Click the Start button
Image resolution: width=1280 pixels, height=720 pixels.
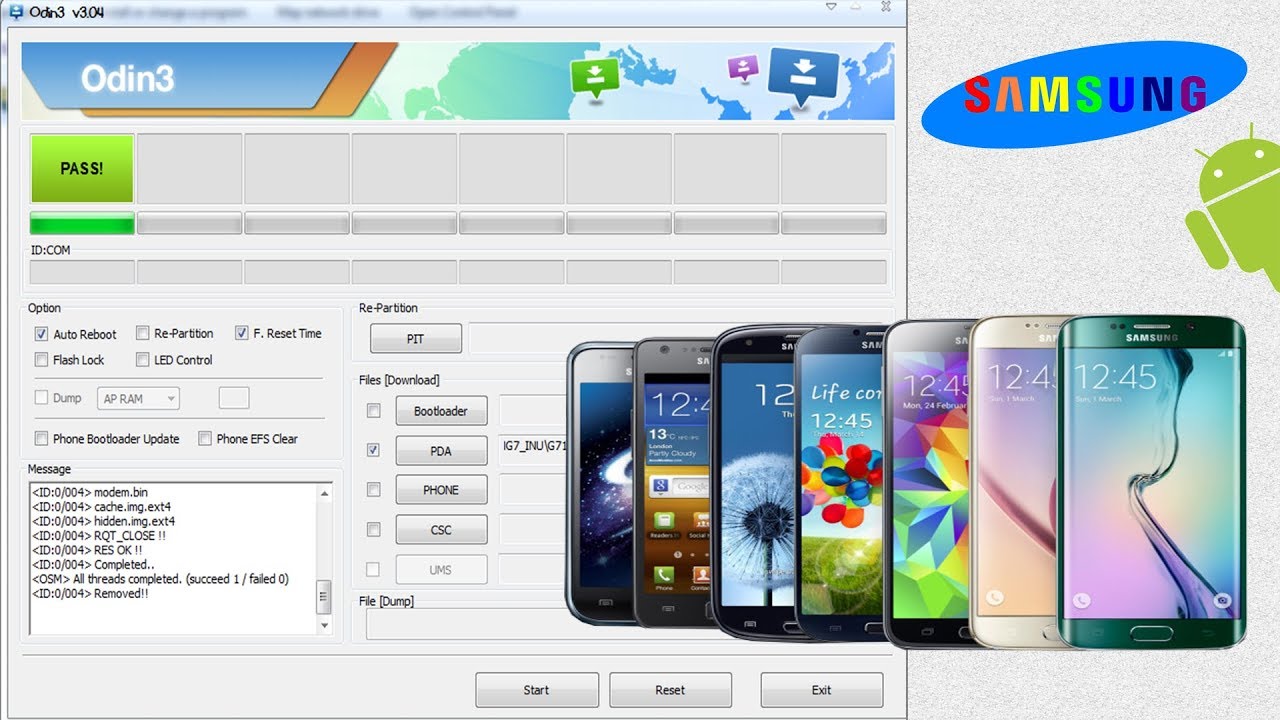537,690
